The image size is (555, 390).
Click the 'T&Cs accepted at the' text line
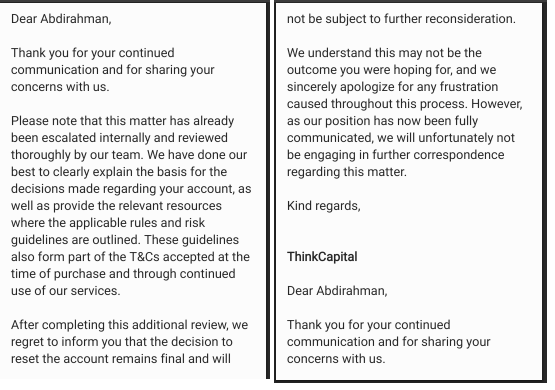point(130,257)
